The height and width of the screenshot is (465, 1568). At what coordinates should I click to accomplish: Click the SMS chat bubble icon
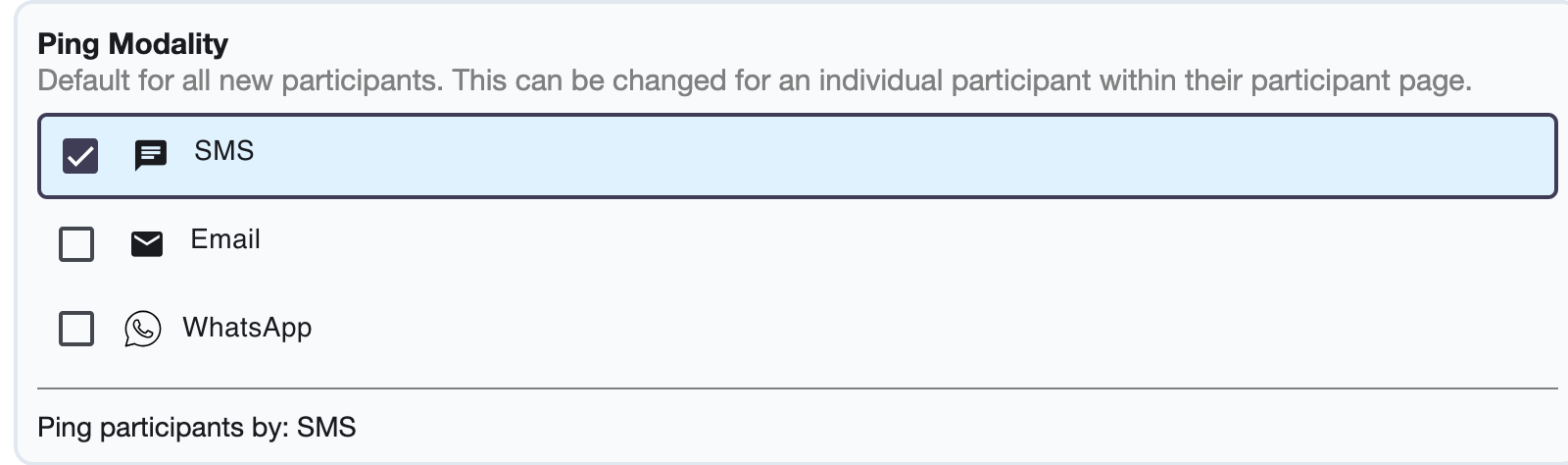[x=150, y=155]
